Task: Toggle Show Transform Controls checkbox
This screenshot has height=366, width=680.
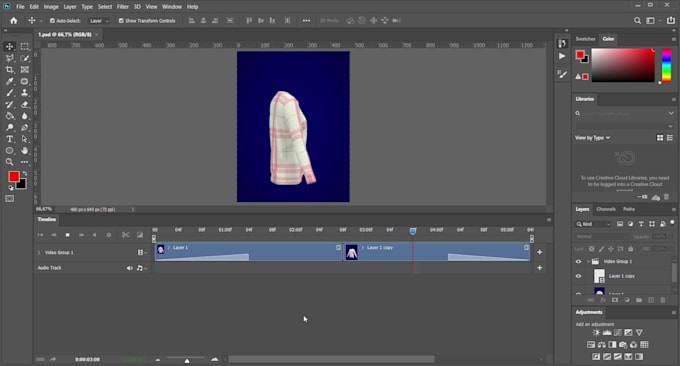Action: (x=121, y=20)
